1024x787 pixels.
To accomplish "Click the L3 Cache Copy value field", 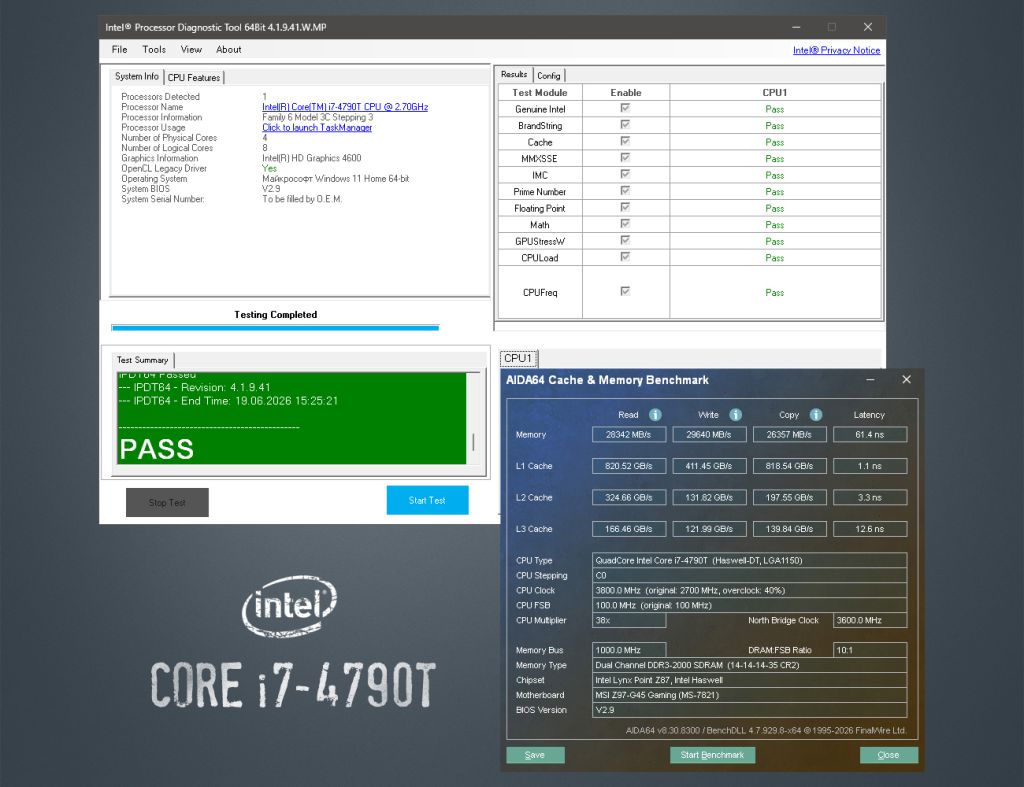I will click(790, 529).
